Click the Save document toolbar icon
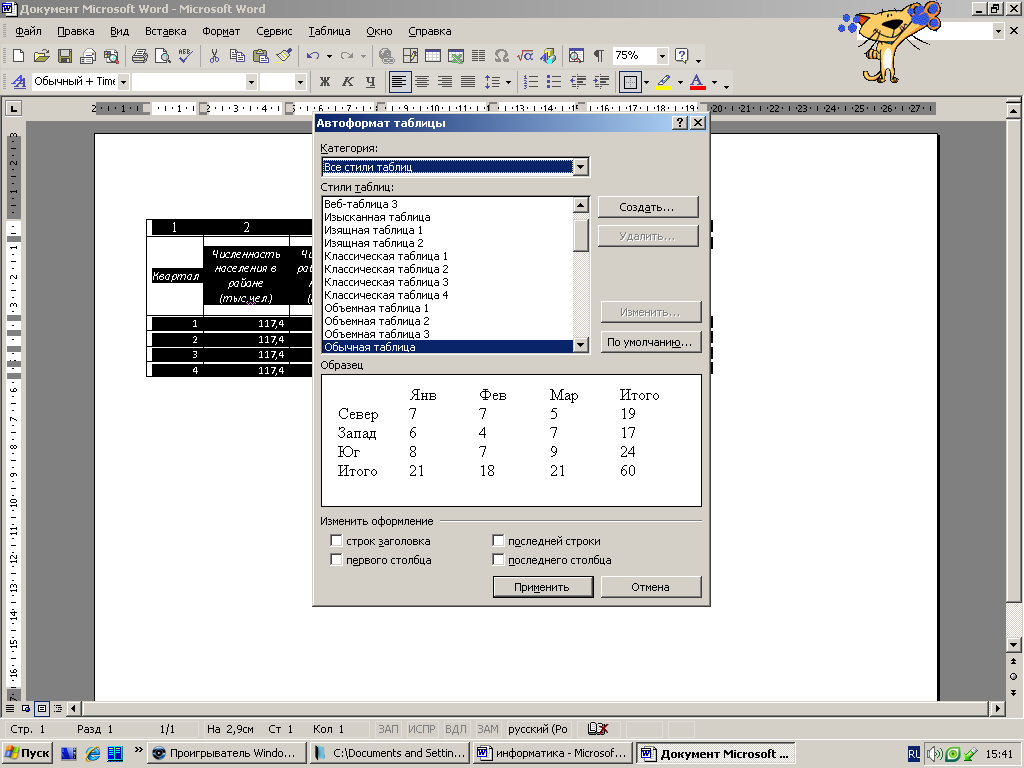 tap(64, 56)
